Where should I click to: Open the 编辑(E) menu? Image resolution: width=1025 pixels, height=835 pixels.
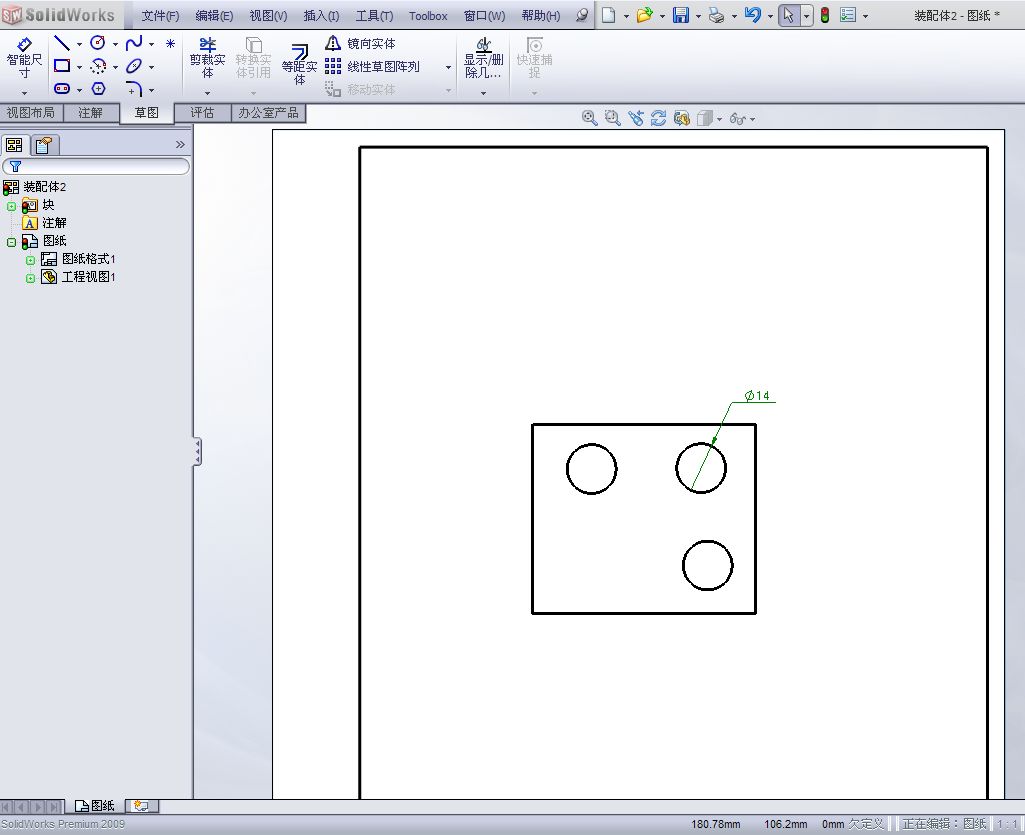click(214, 16)
